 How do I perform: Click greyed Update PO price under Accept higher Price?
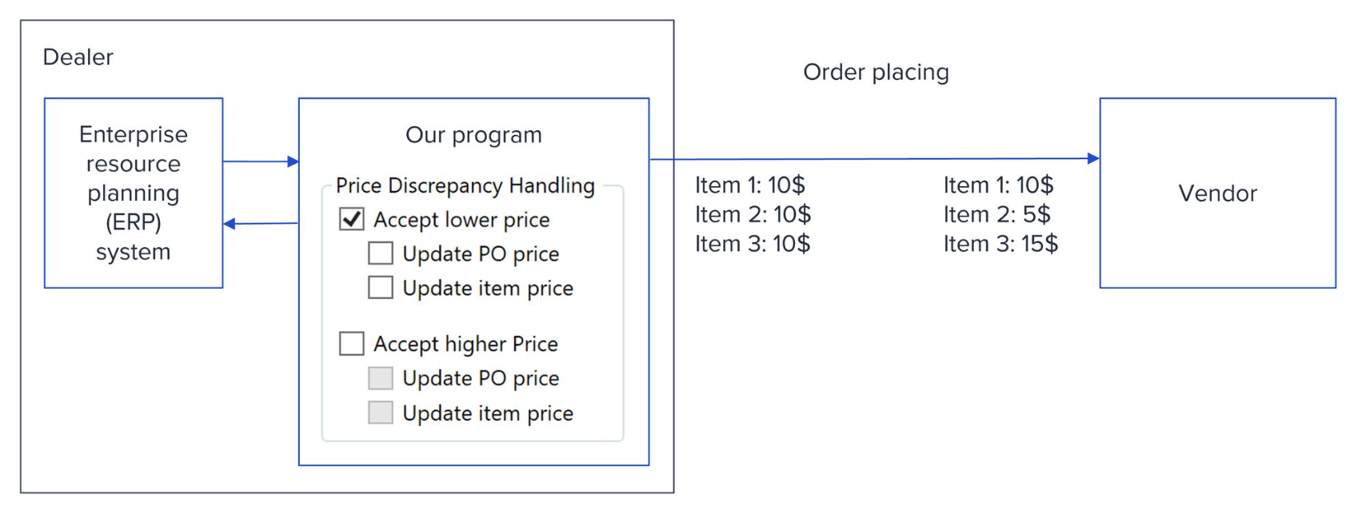click(381, 378)
